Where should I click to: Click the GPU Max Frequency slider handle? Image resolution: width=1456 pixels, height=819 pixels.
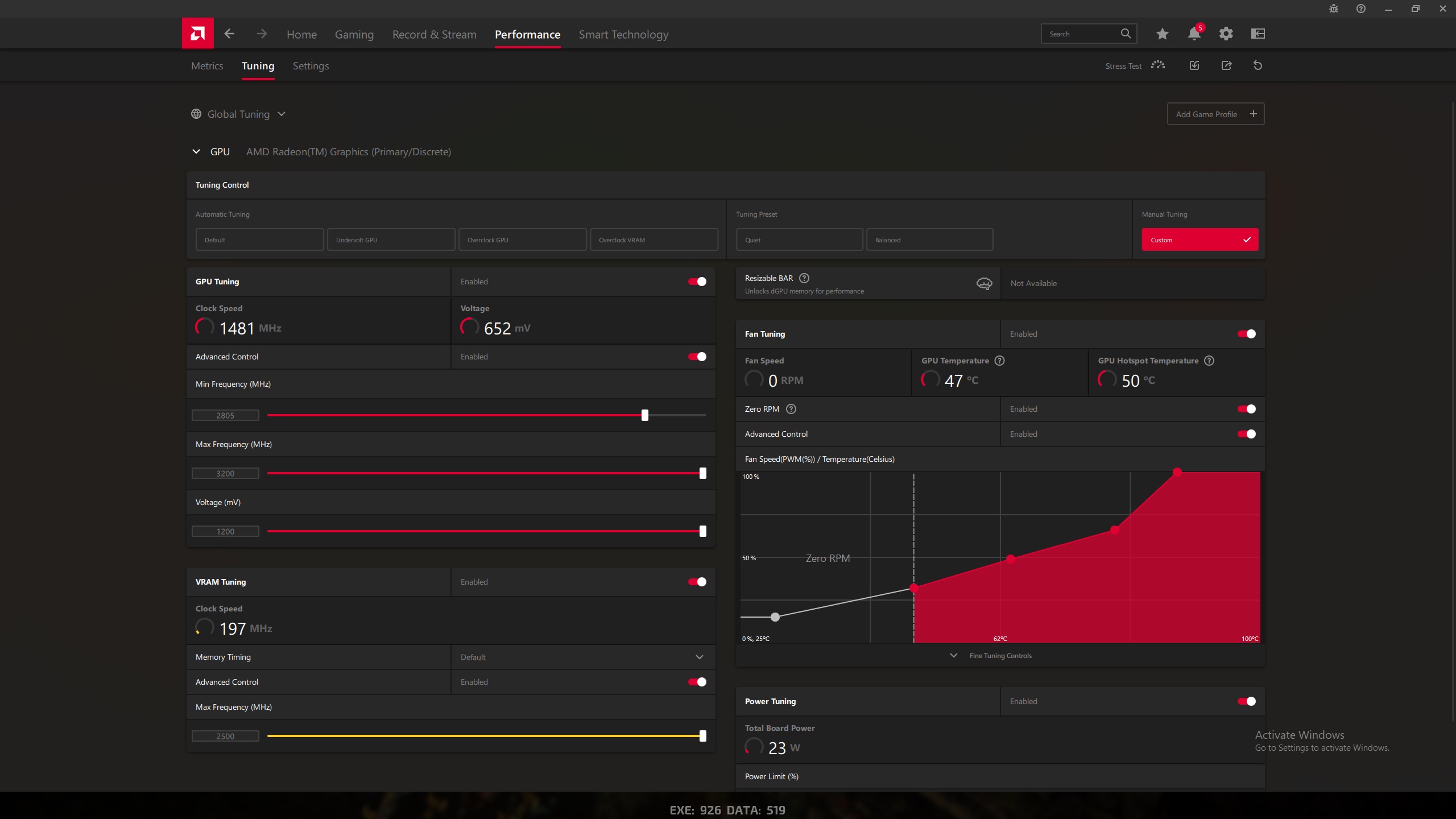click(703, 473)
